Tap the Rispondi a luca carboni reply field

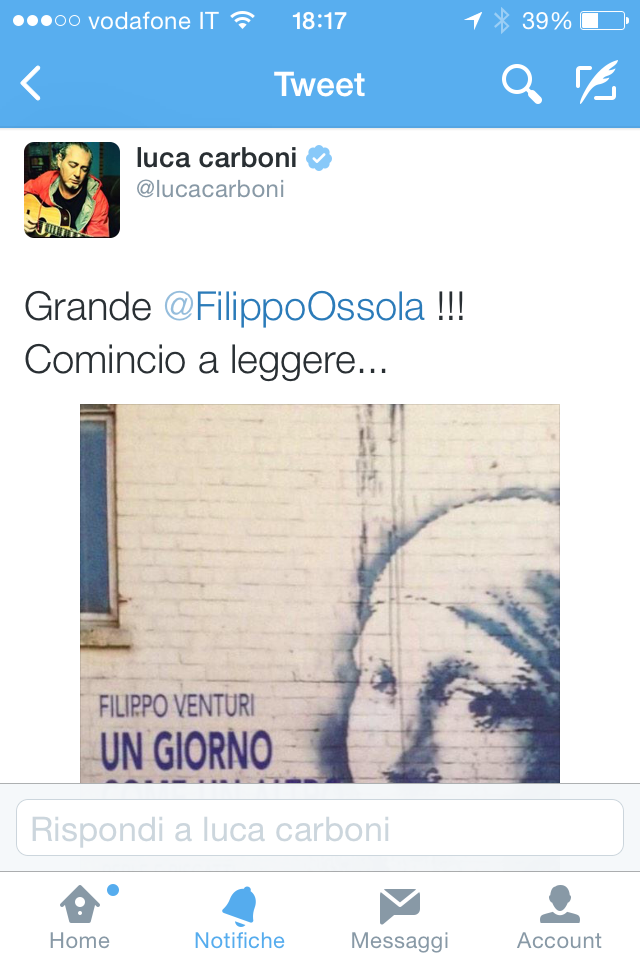pos(320,827)
